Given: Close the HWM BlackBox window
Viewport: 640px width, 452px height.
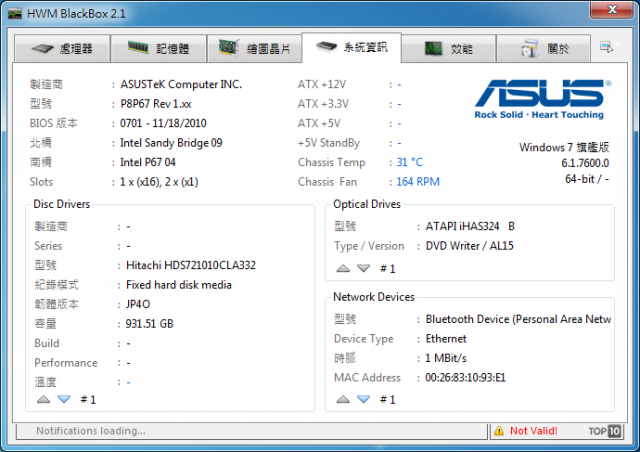Looking at the screenshot, I should coord(613,9).
